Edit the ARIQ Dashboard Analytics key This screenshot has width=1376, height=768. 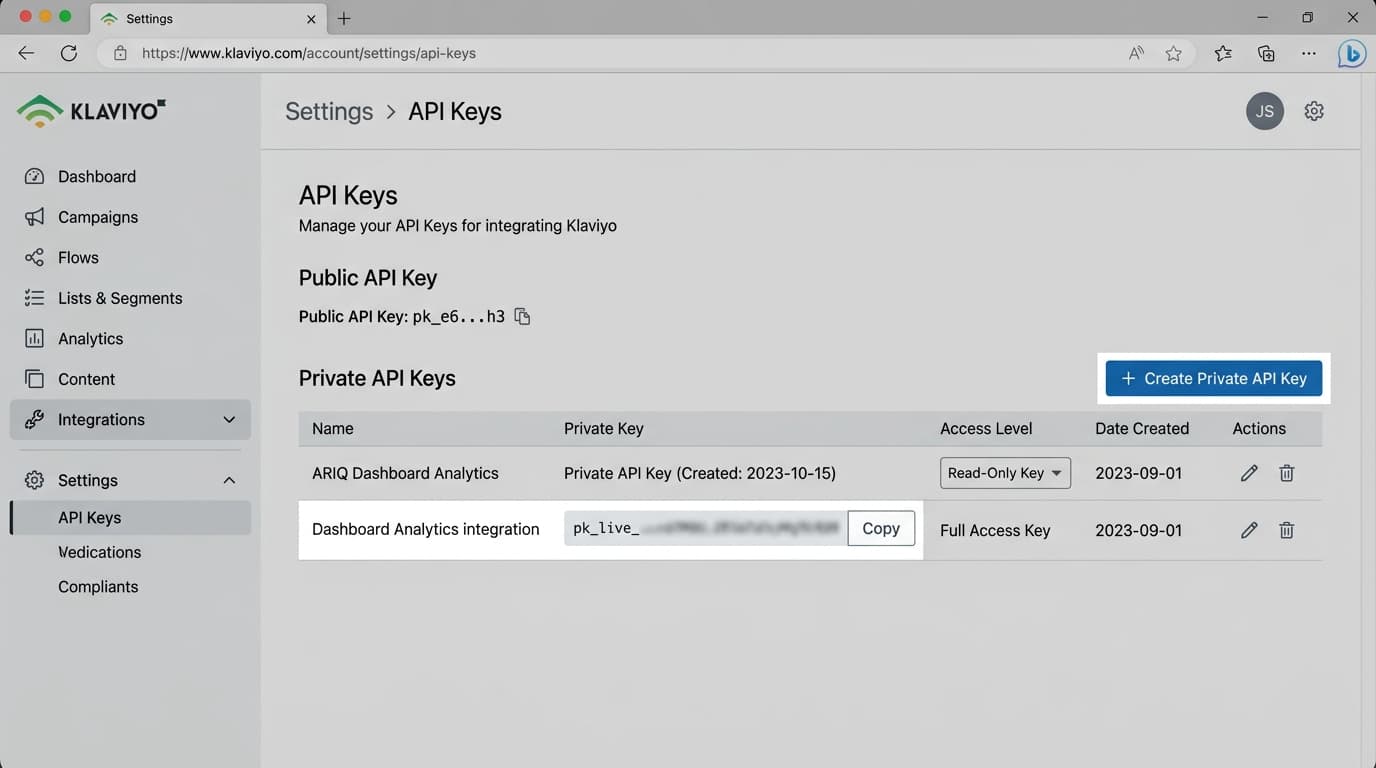point(1249,473)
